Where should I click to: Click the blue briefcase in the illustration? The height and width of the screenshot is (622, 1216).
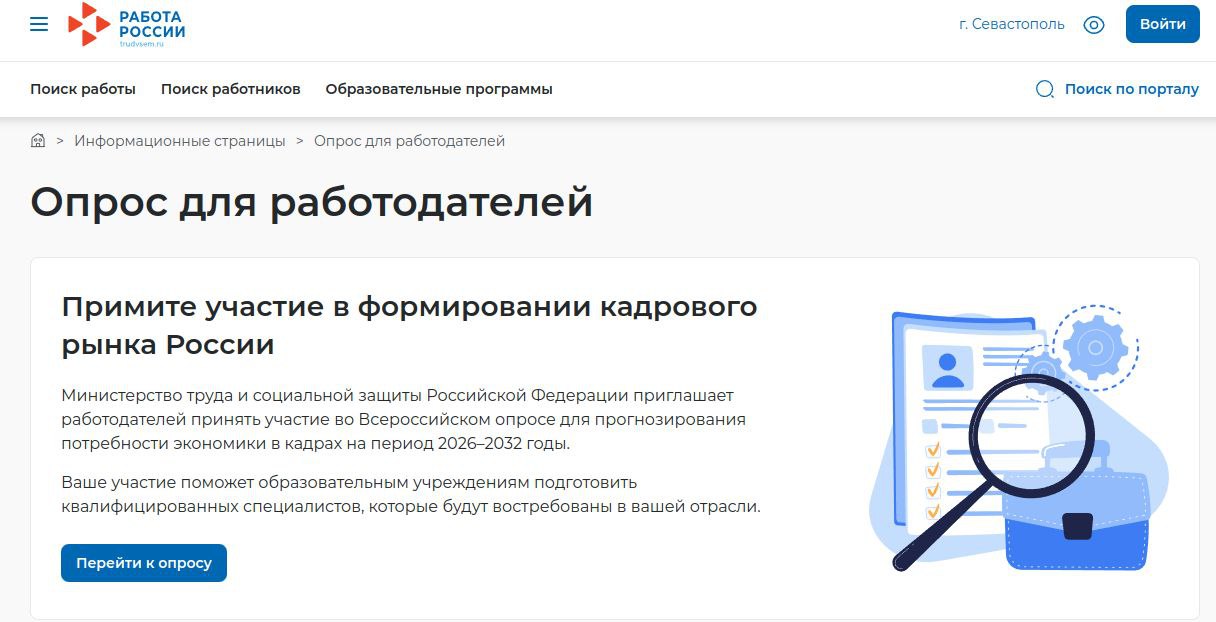tap(1077, 517)
